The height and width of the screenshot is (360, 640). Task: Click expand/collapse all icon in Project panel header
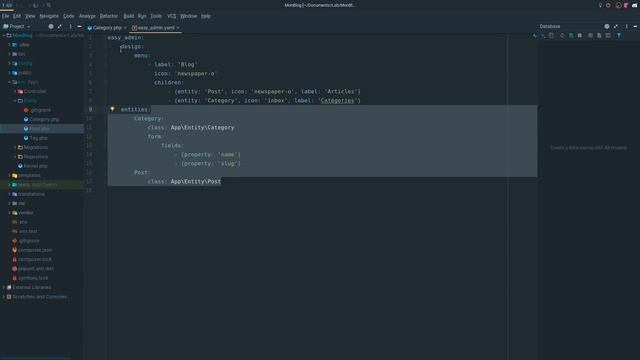60,27
